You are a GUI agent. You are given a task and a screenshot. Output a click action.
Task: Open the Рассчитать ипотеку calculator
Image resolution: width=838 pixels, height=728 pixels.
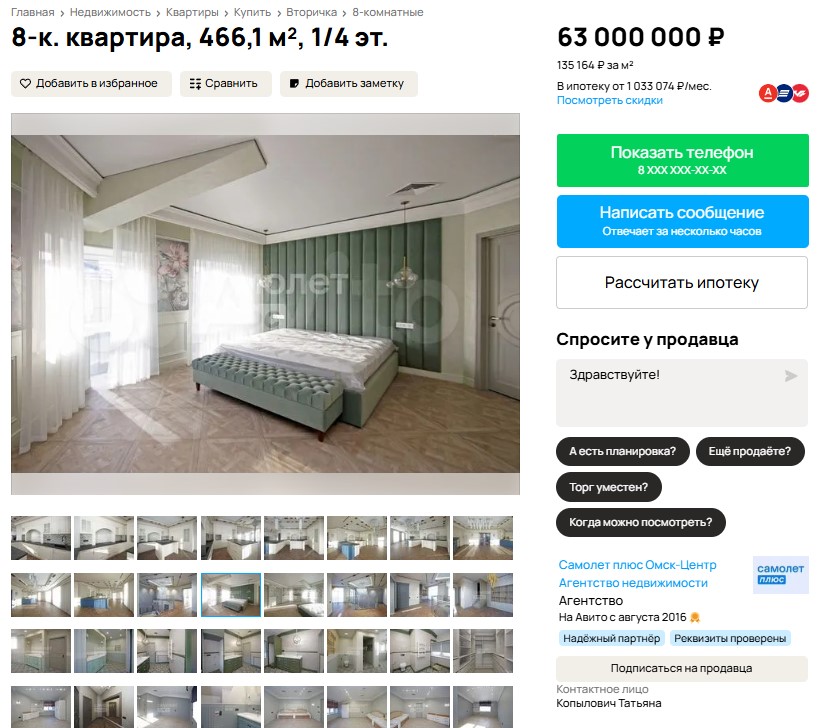click(x=682, y=283)
